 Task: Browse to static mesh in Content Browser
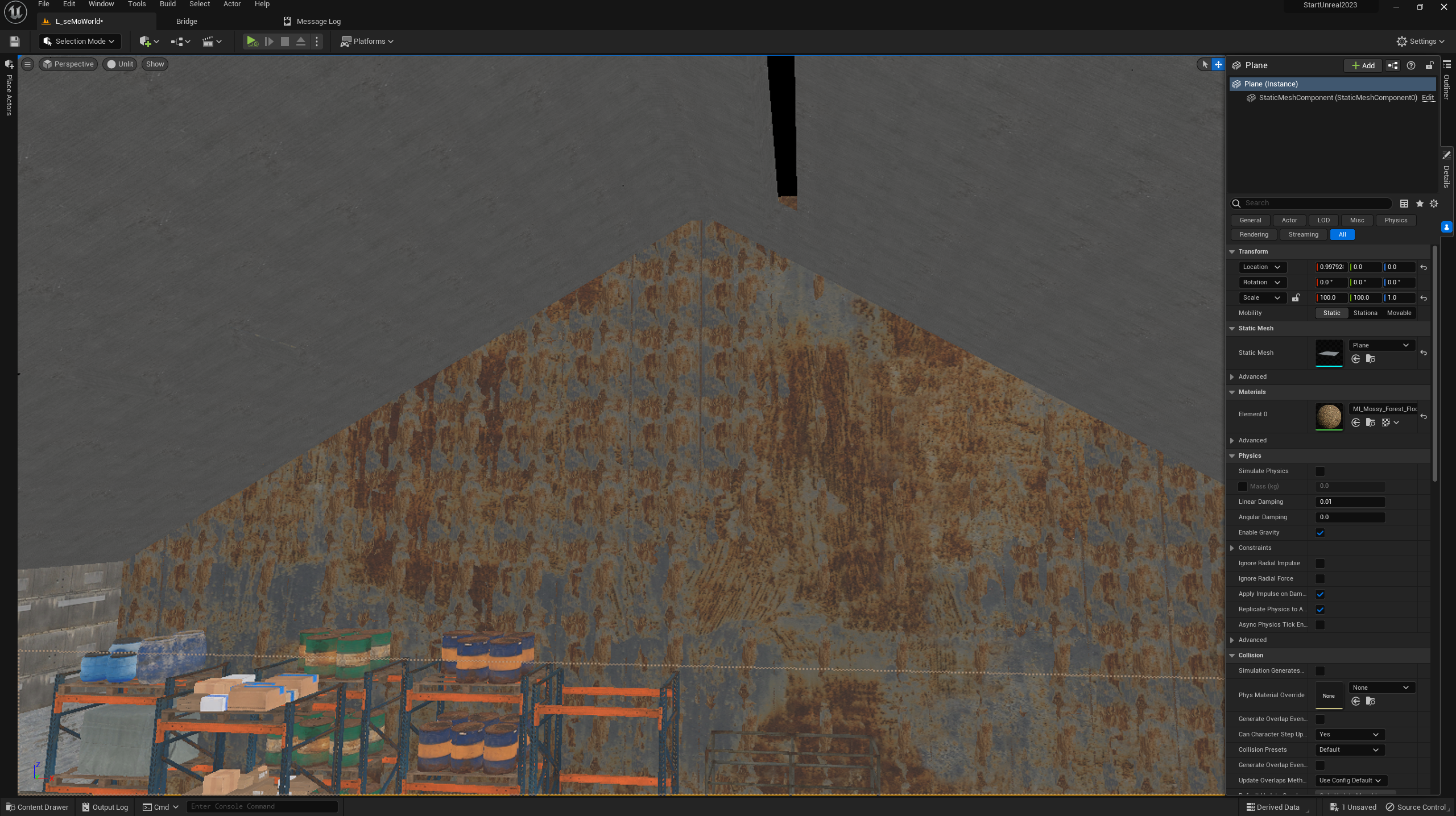point(1371,359)
